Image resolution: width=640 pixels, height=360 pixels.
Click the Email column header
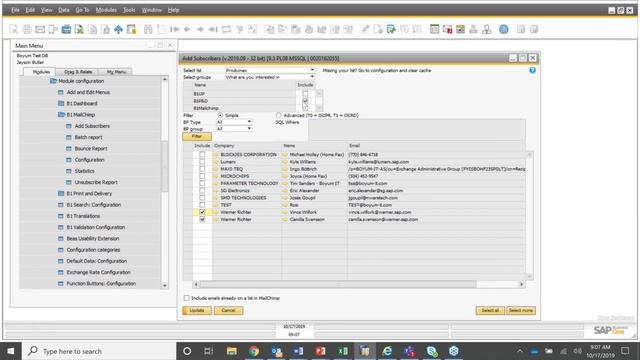point(436,146)
